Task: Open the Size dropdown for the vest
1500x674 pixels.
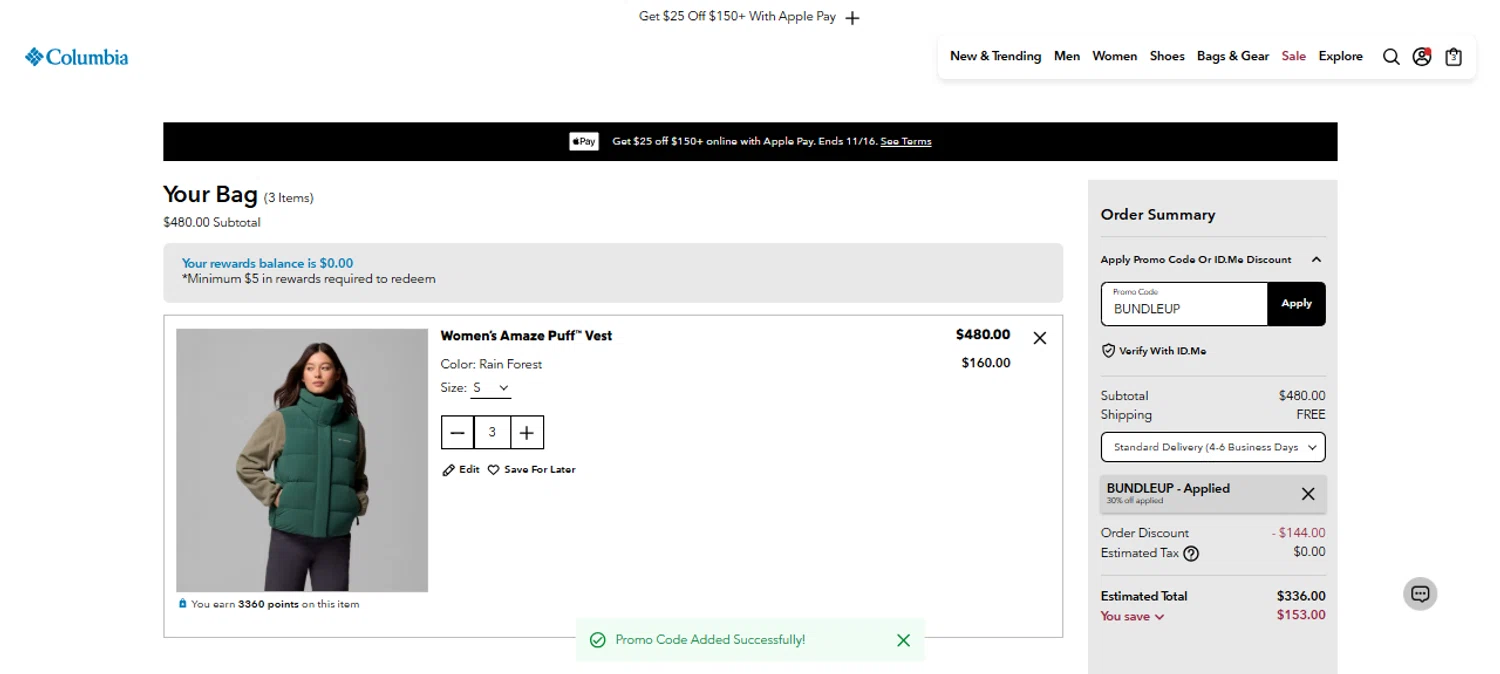Action: (491, 388)
